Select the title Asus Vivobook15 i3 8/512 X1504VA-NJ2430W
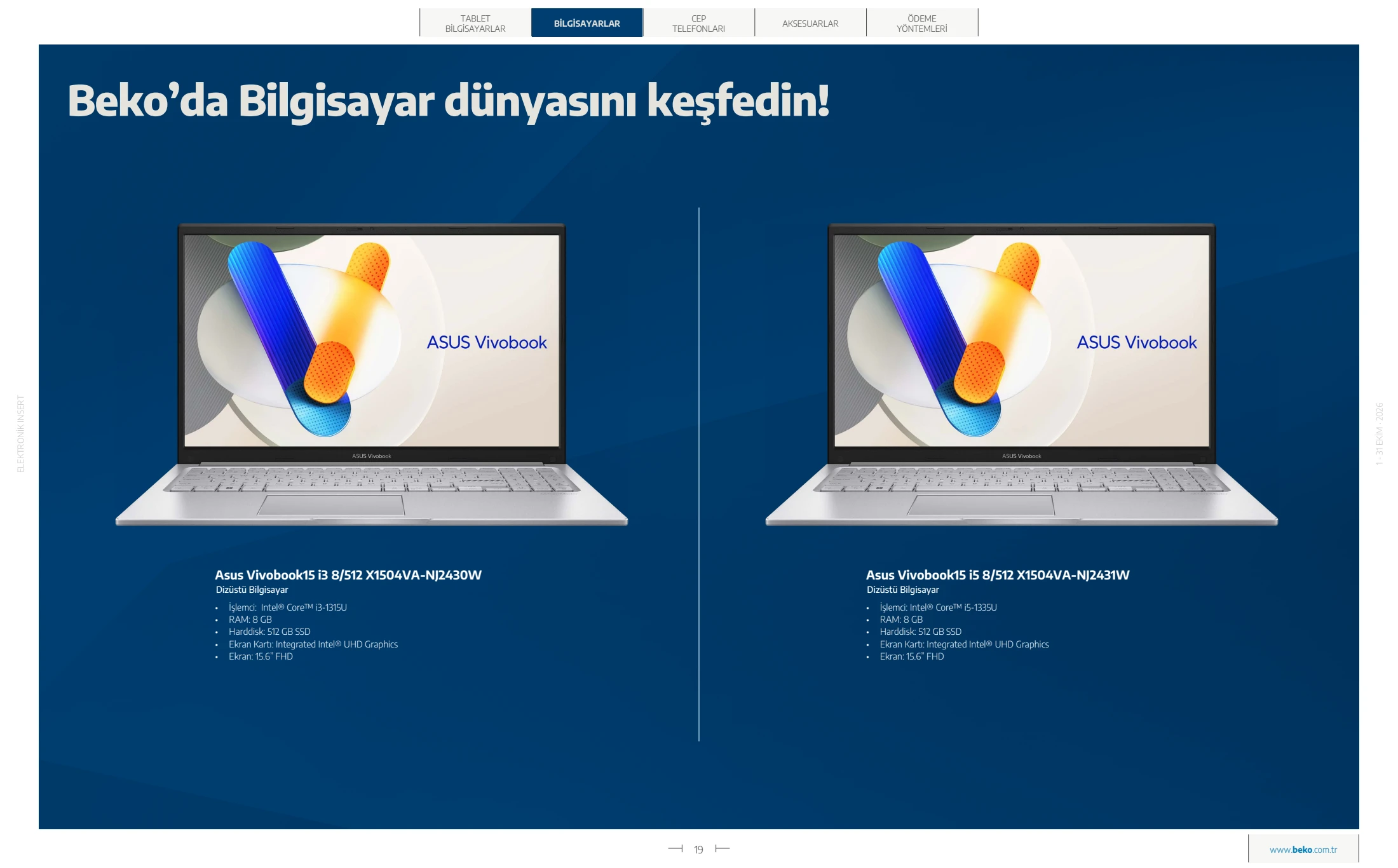Viewport: 1398px width, 868px height. pos(348,575)
